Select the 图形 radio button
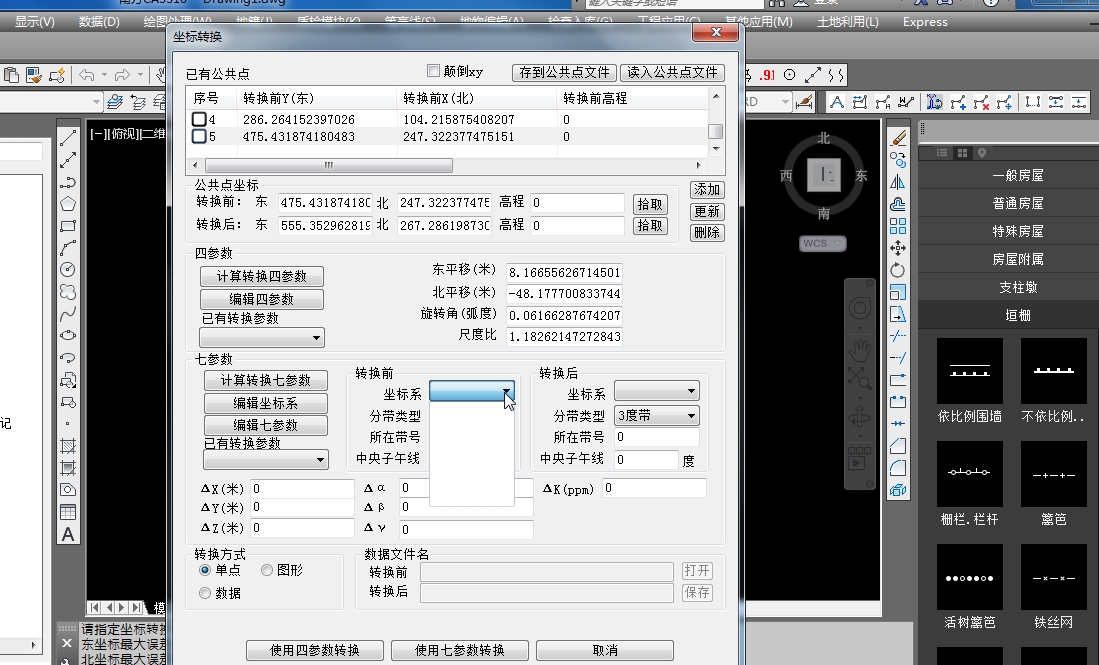This screenshot has width=1099, height=665. tap(267, 570)
